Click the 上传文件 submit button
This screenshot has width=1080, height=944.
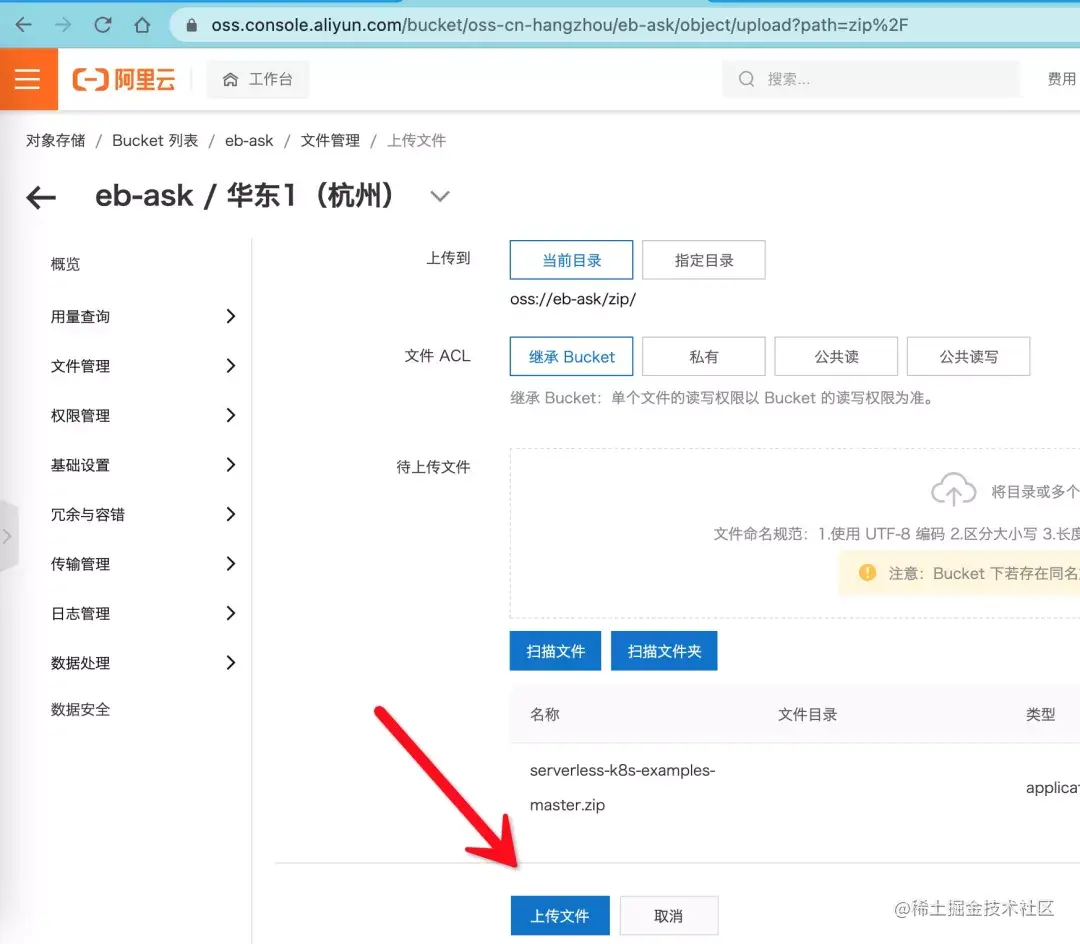click(560, 916)
